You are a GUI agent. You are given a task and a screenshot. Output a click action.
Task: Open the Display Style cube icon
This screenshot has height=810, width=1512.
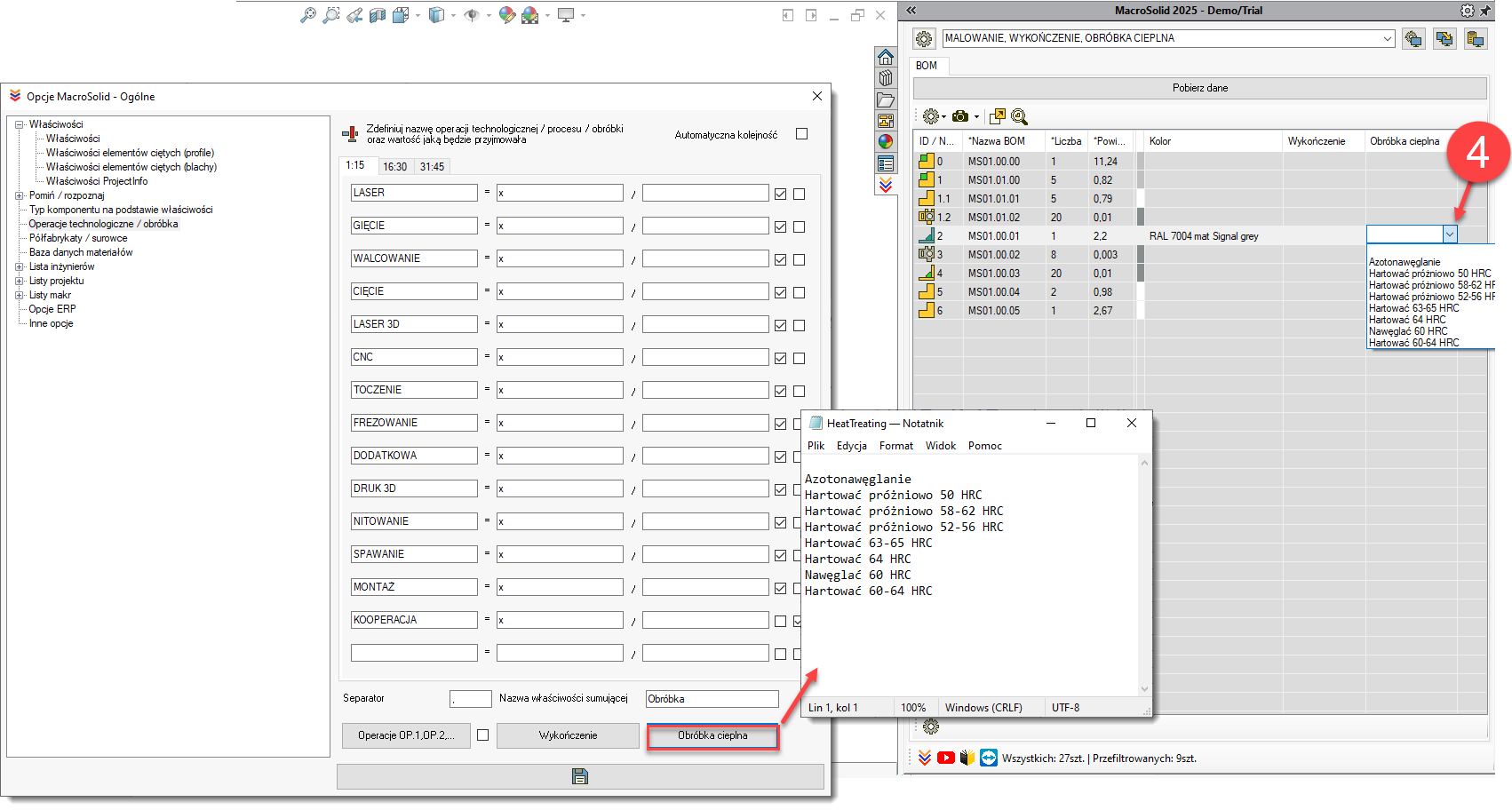pos(436,15)
